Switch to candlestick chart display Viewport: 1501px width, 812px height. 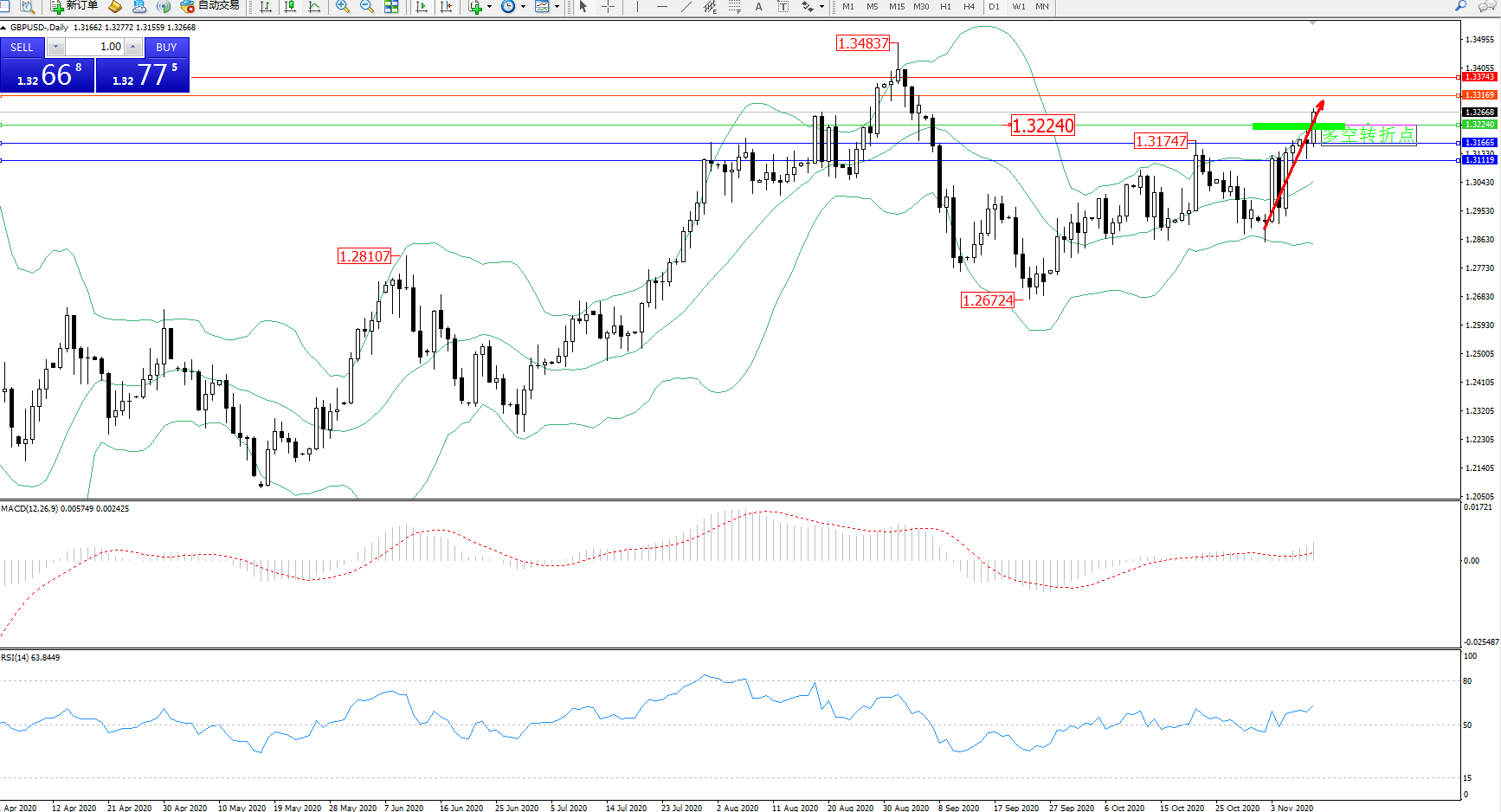[x=290, y=7]
